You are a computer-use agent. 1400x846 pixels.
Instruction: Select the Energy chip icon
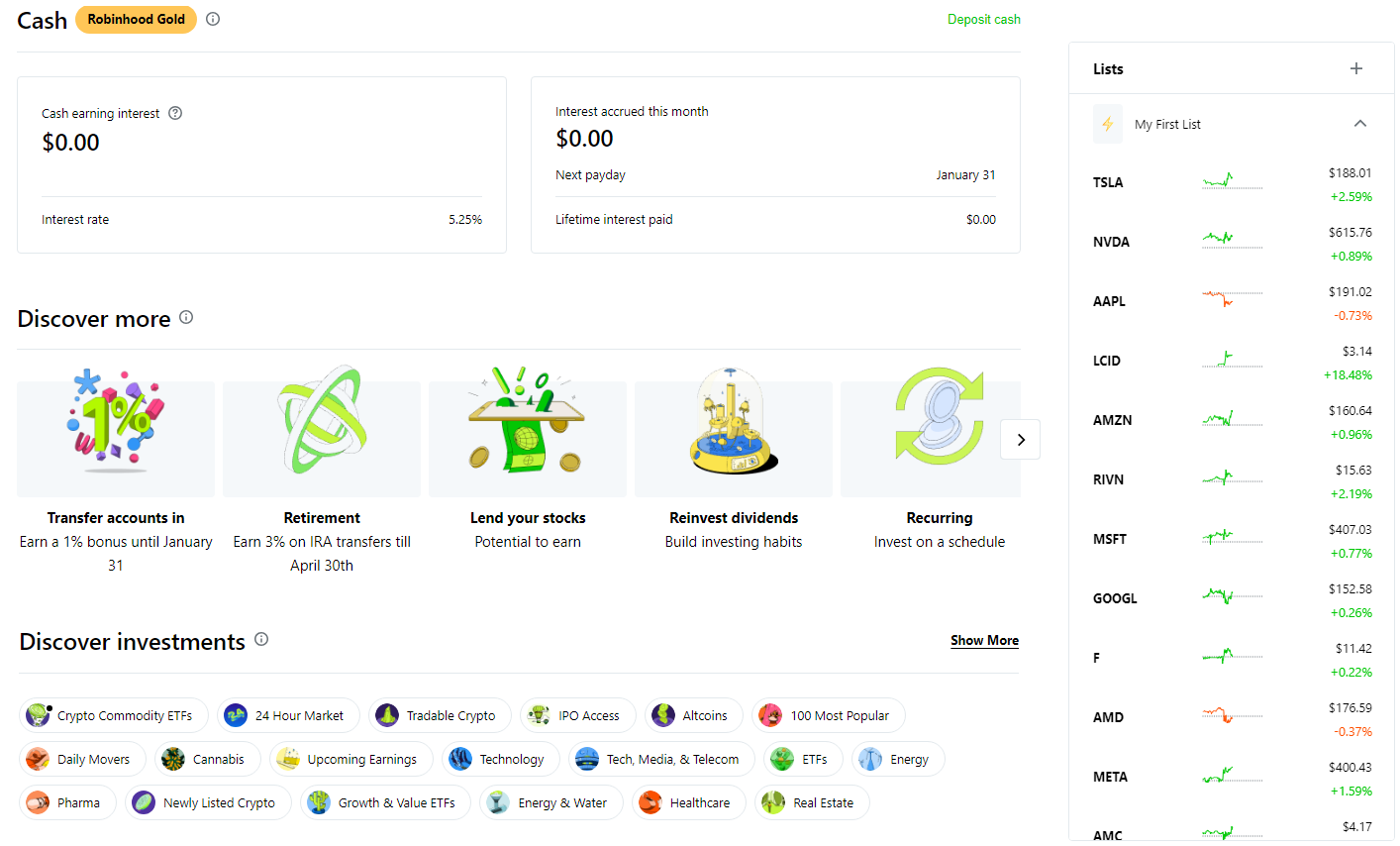(x=870, y=759)
